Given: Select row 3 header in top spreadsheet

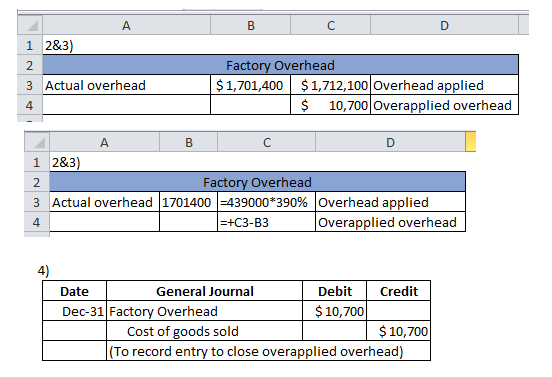Looking at the screenshot, I should coord(30,85).
